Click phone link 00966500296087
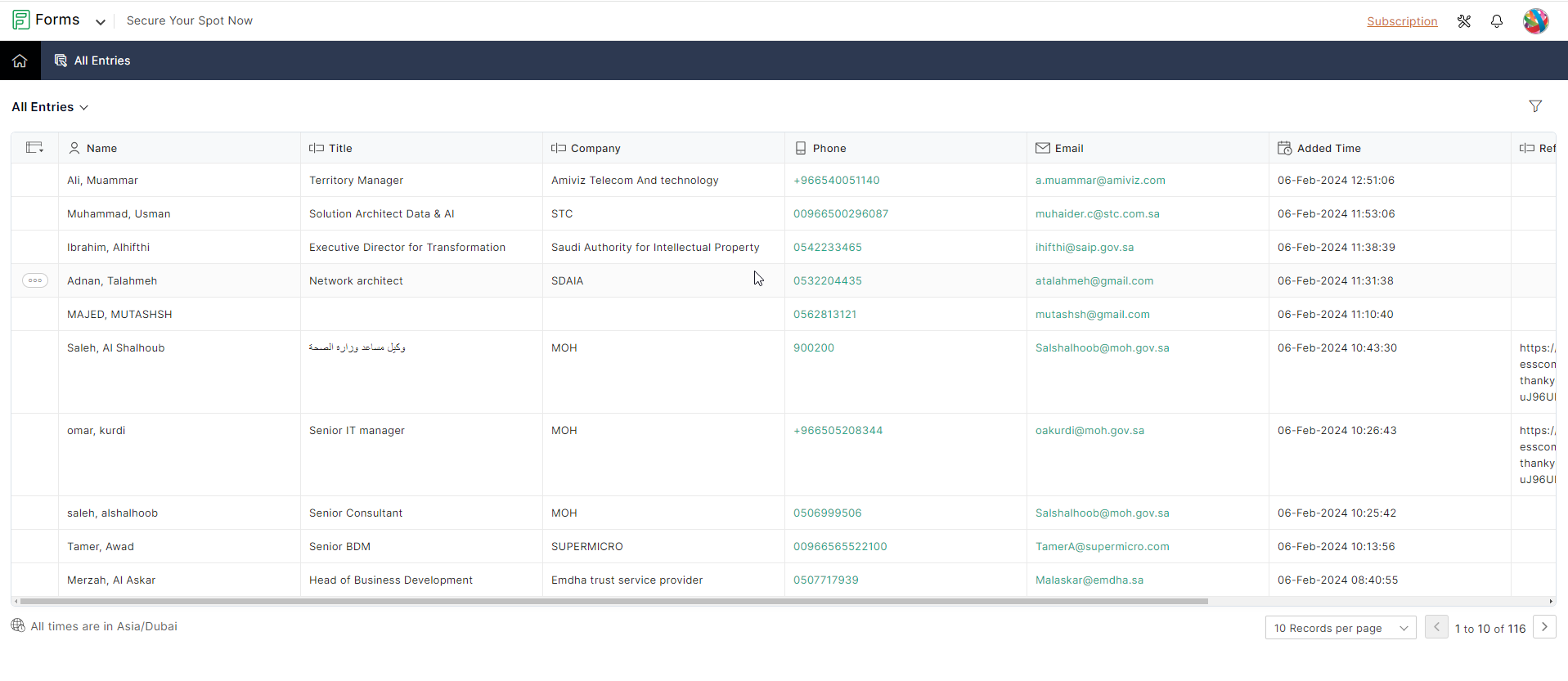The width and height of the screenshot is (1568, 681). pyautogui.click(x=840, y=213)
